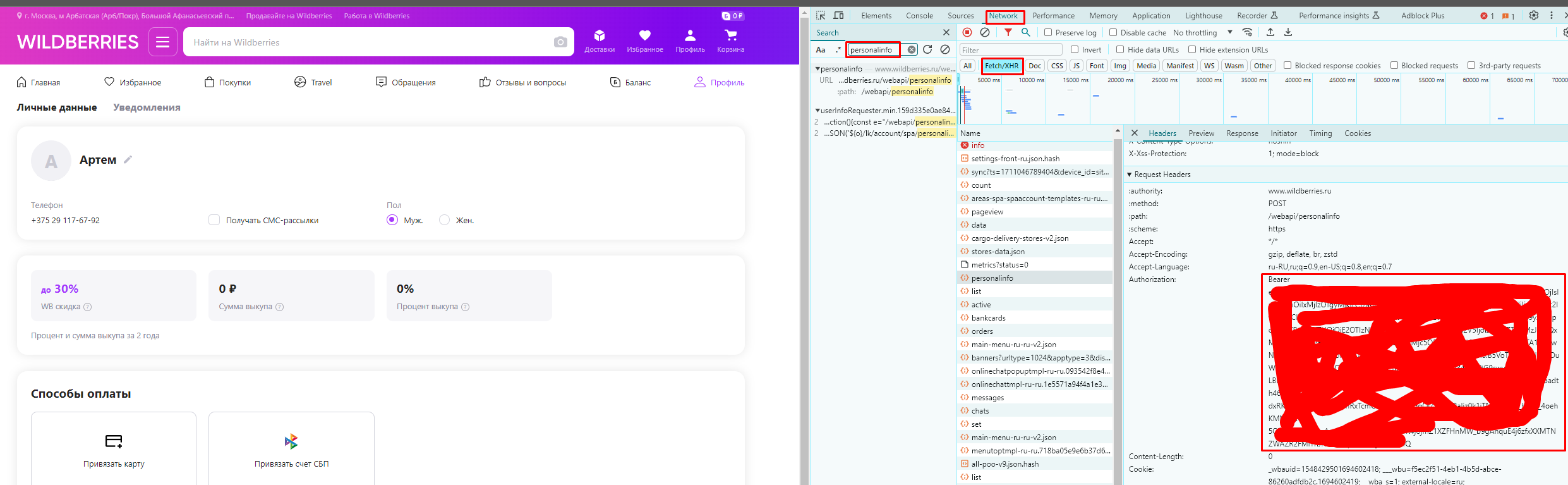Screen dimensions: 1568x485
Task: Collapse the Request Headers section
Action: click(1130, 175)
